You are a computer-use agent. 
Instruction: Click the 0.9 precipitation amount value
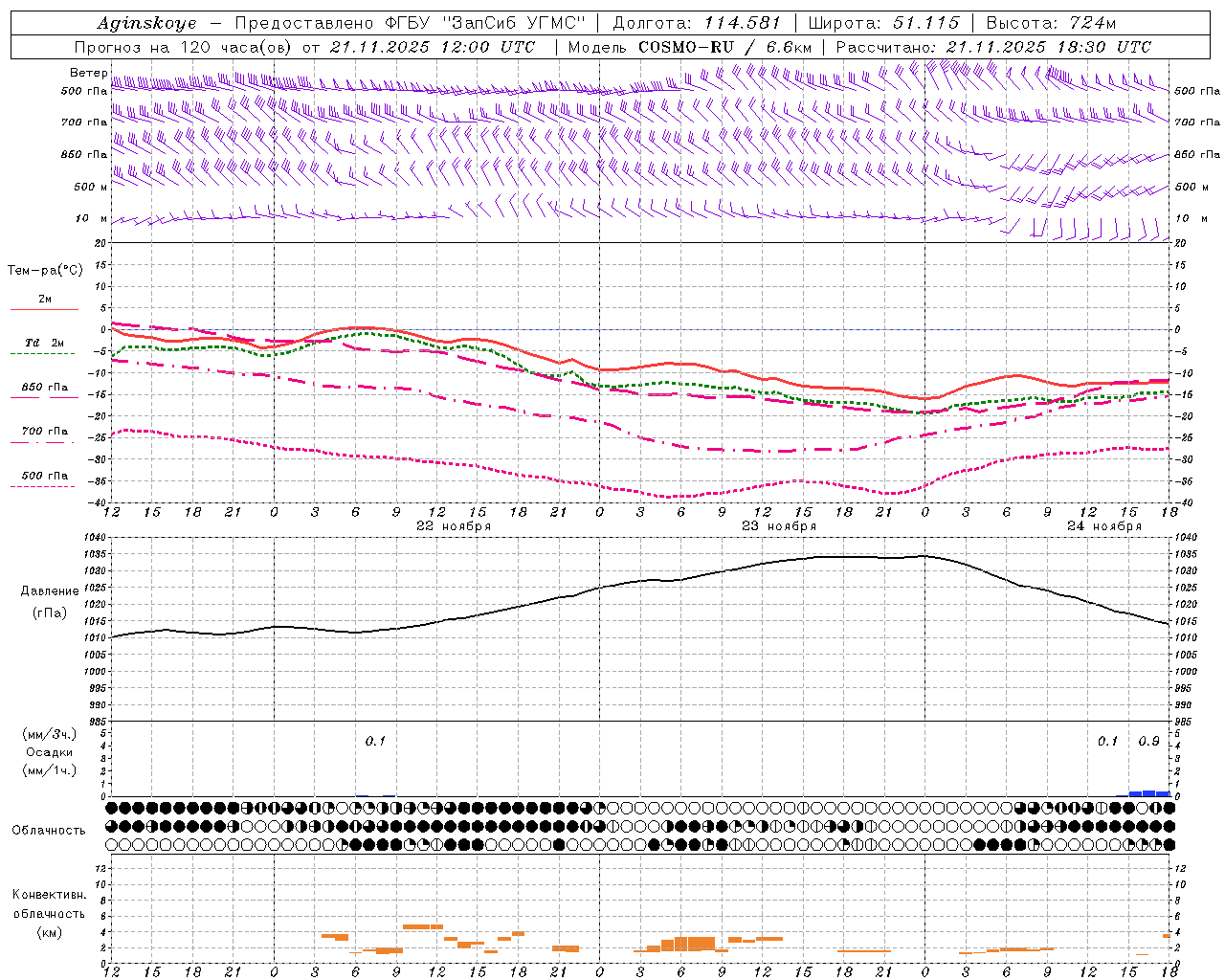pos(1148,741)
